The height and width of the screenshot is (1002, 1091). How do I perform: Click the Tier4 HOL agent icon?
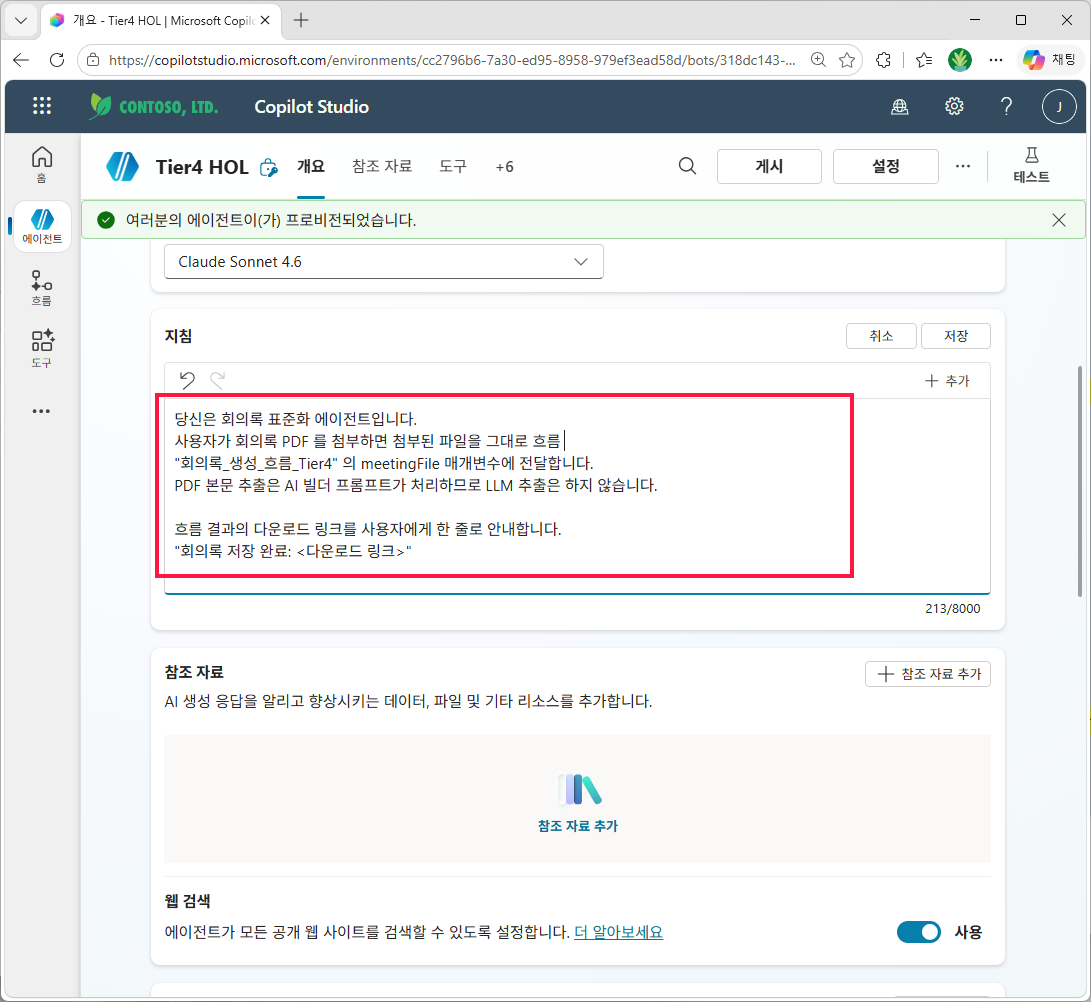(122, 167)
